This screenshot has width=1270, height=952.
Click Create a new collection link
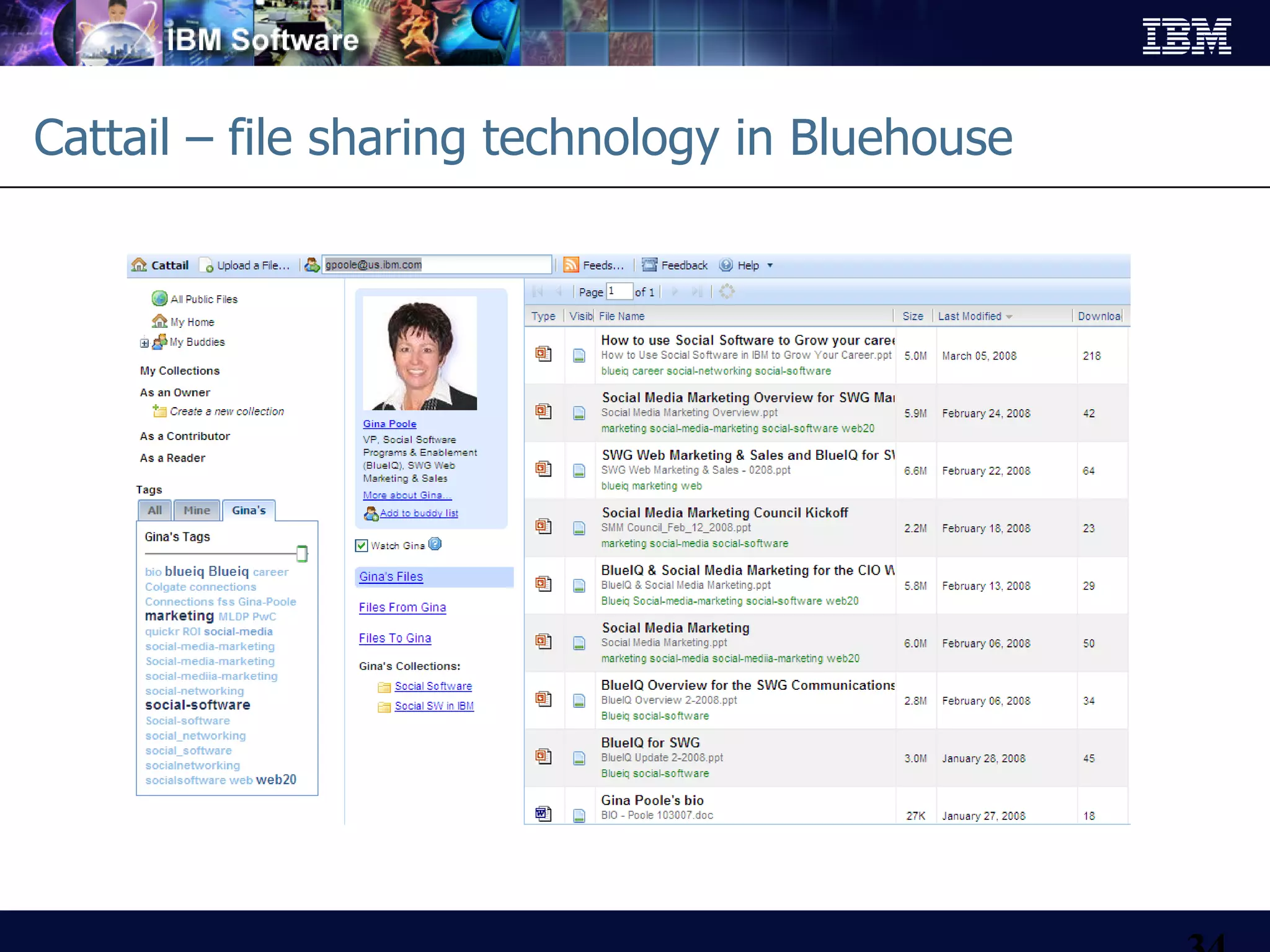pos(227,412)
